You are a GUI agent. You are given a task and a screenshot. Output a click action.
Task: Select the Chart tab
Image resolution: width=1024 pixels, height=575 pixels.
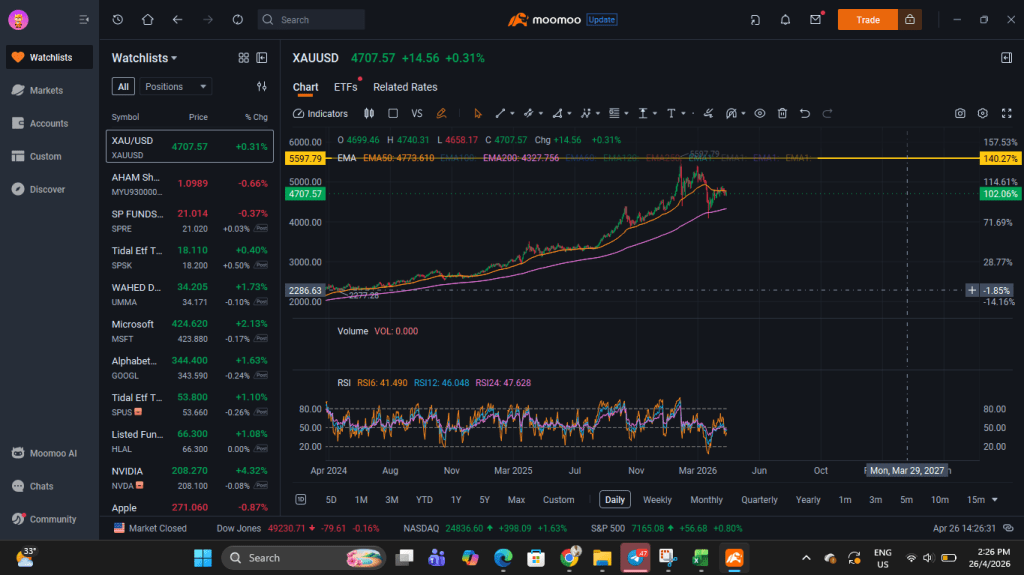tap(305, 87)
